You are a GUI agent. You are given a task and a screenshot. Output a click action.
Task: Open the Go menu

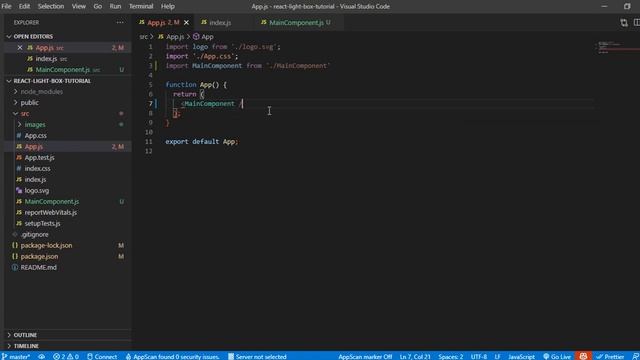pos(98,6)
